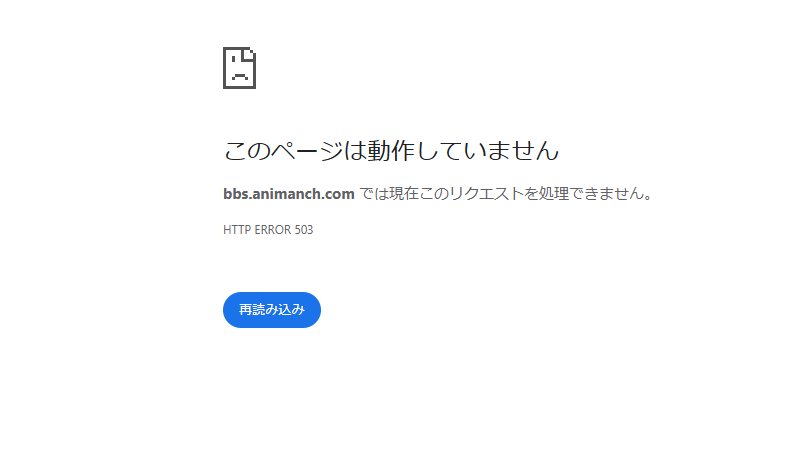
Task: Click the ending いません of the heading
Action: 511,151
